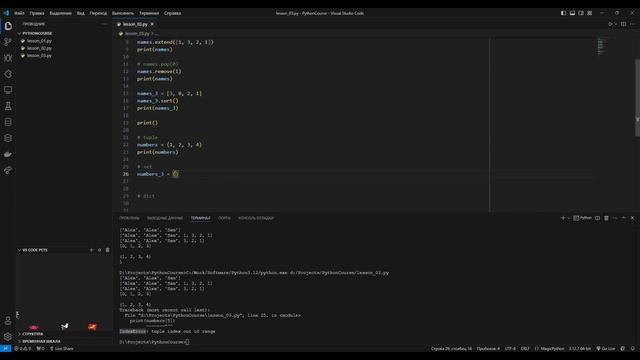640x360 pixels.
Task: Maximize the terminal panel with chevron
Action: pyautogui.click(x=624, y=218)
